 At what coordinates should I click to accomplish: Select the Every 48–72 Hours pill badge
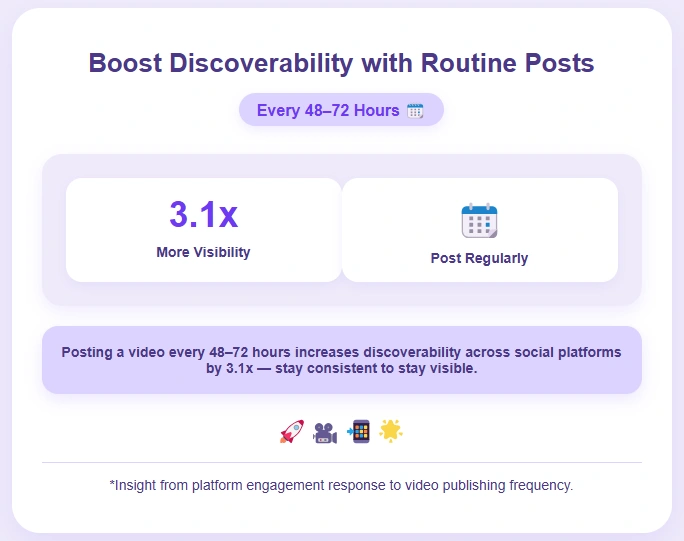[x=341, y=110]
